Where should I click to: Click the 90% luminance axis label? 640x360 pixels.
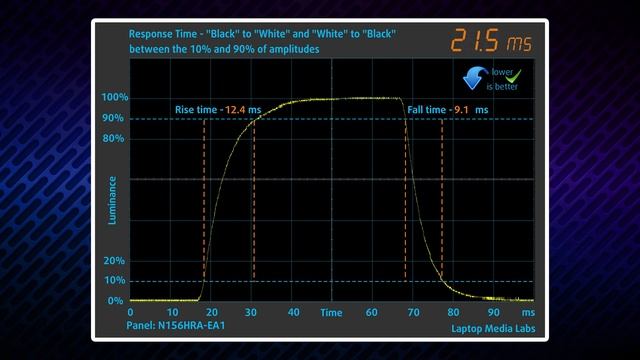(x=113, y=118)
